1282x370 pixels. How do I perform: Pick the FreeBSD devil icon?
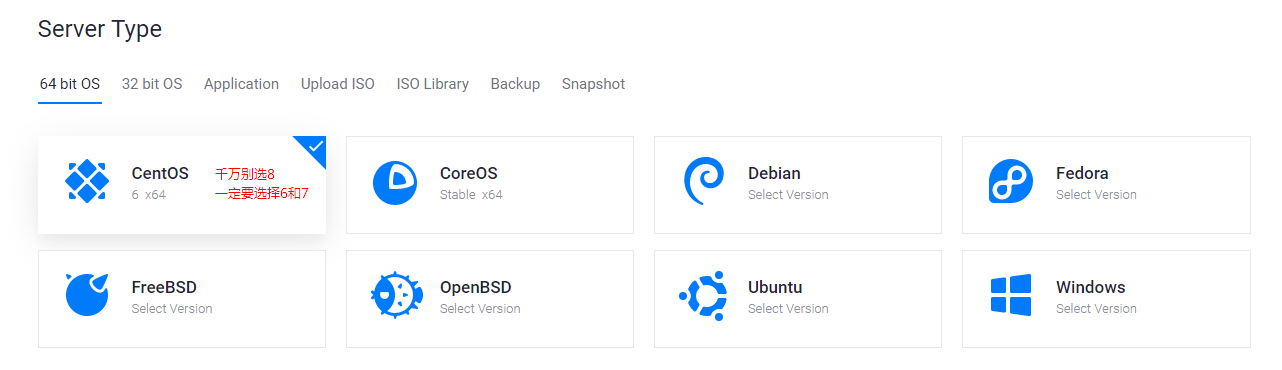click(87, 294)
